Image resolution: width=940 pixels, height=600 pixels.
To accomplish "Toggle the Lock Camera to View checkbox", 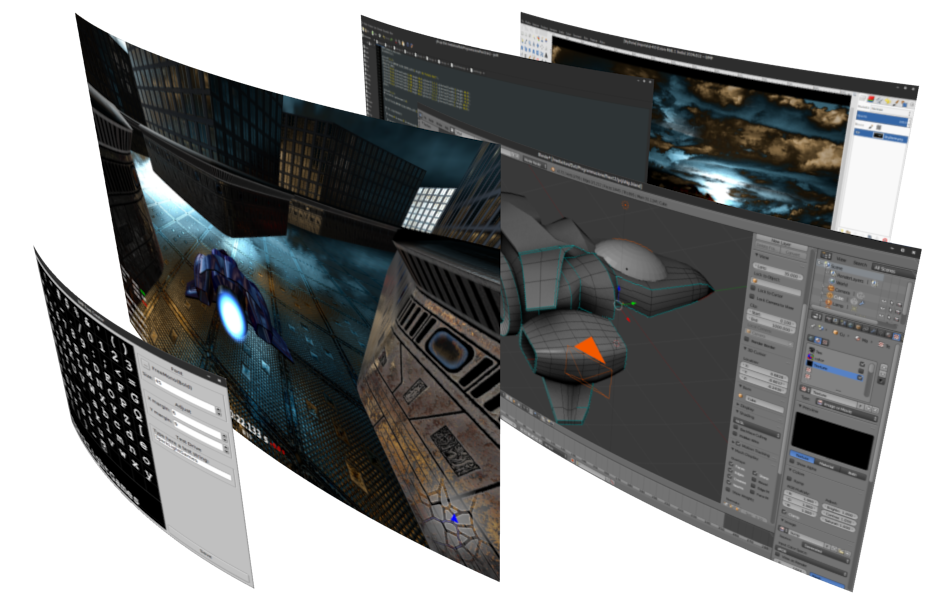I will (x=754, y=297).
